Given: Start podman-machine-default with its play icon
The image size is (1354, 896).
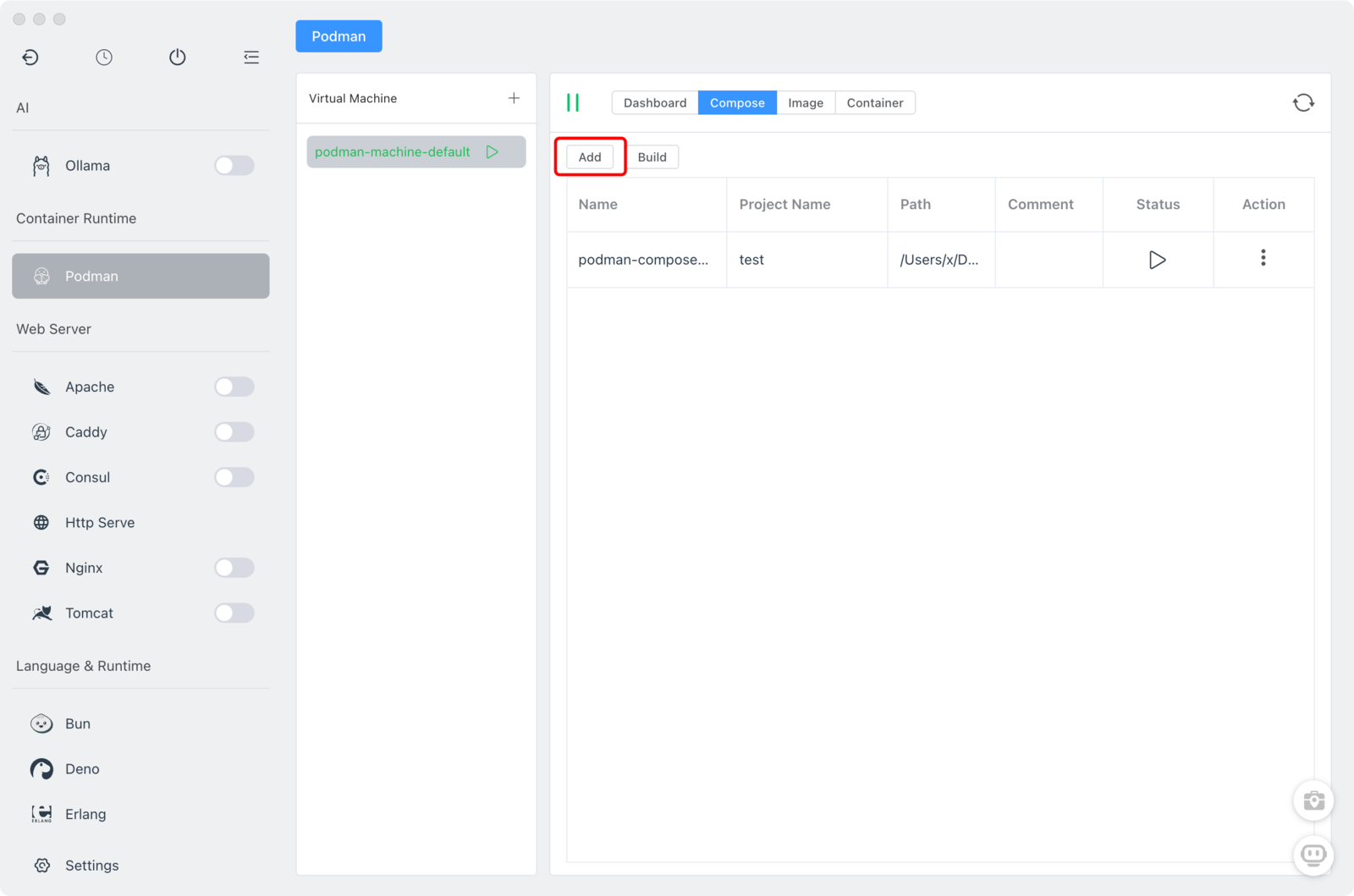Looking at the screenshot, I should (493, 152).
